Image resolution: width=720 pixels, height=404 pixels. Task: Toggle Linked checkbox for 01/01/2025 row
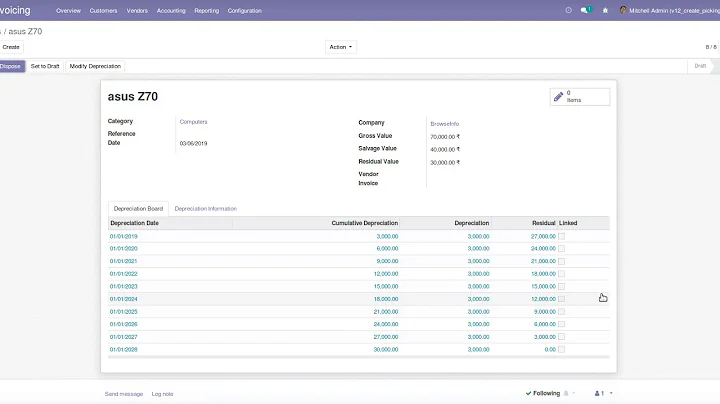(562, 312)
